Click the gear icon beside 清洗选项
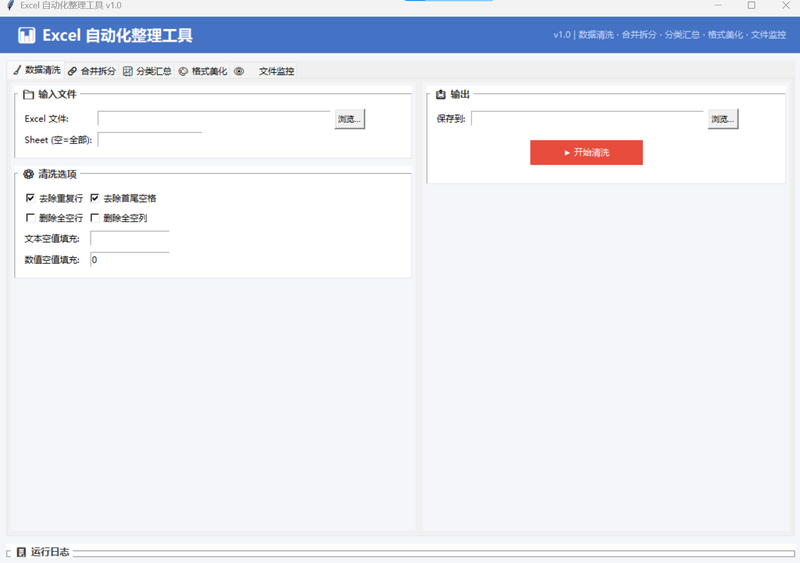Image resolution: width=800 pixels, height=563 pixels. coord(29,174)
